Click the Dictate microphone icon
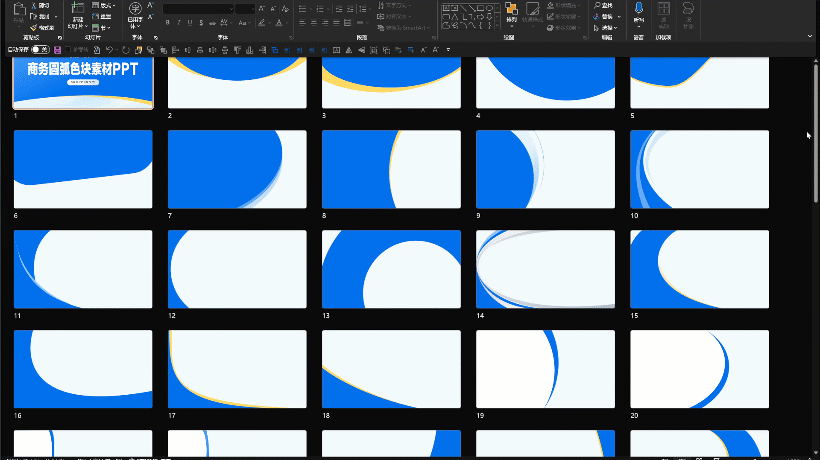The image size is (820, 460). point(639,8)
